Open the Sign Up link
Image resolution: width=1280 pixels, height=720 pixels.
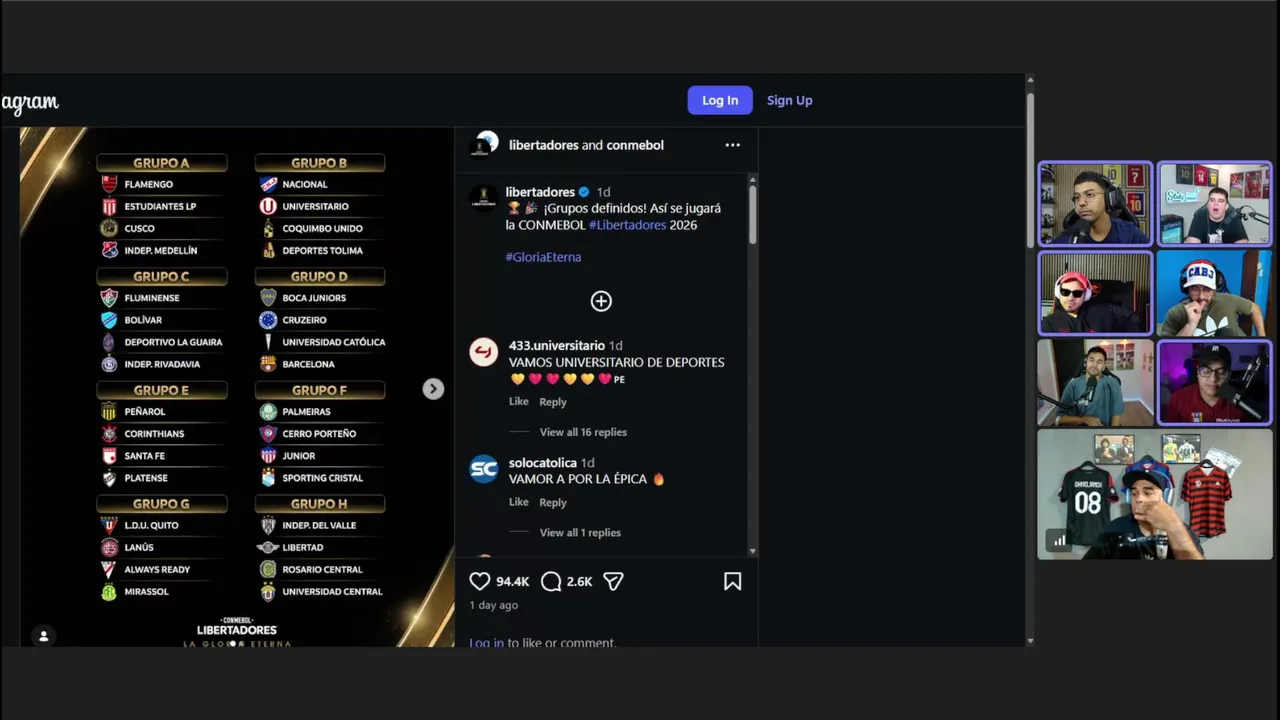pos(789,100)
